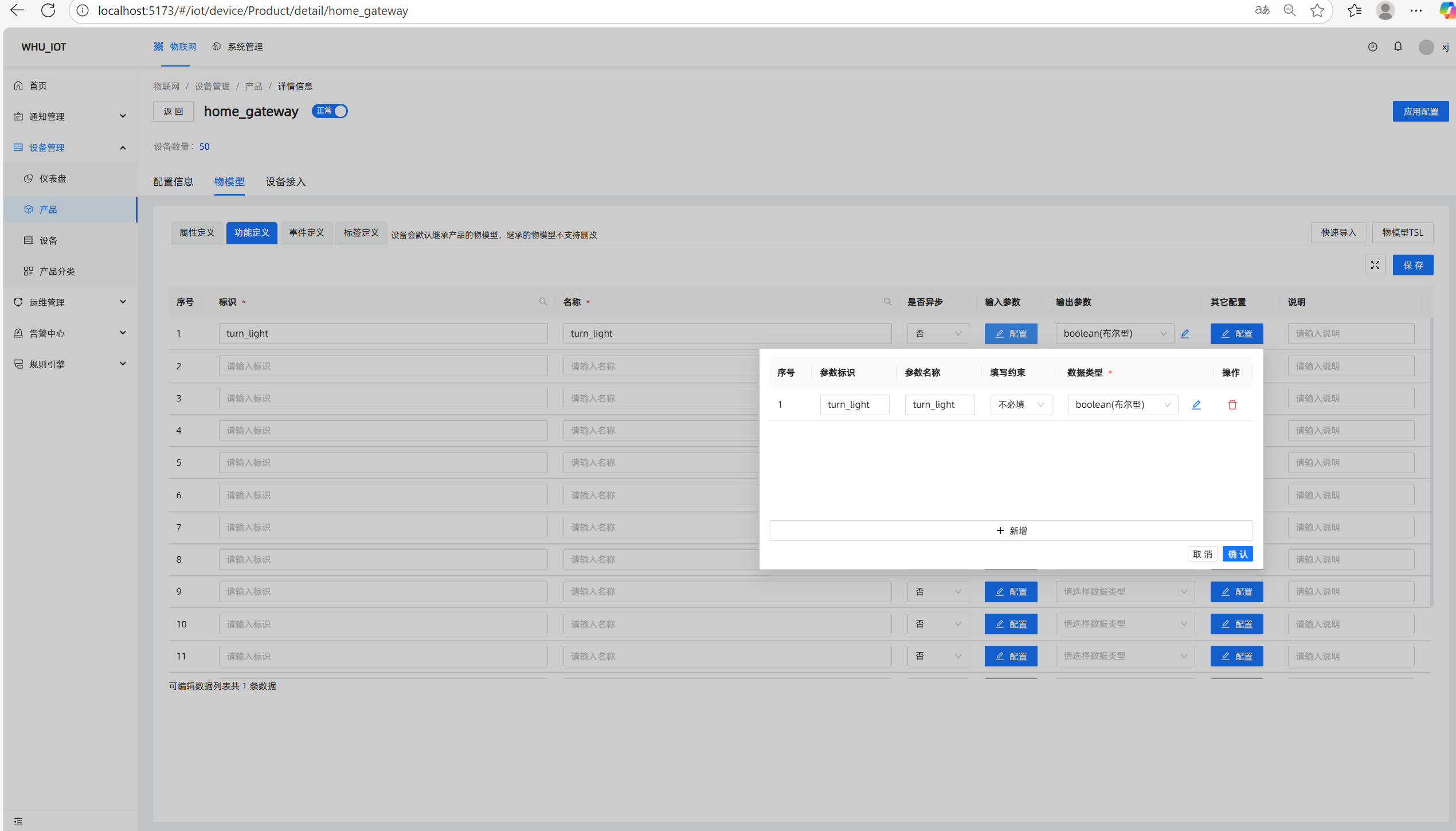1456x831 pixels.
Task: Click edit pencil next to row 1 output parameter
Action: (1185, 334)
